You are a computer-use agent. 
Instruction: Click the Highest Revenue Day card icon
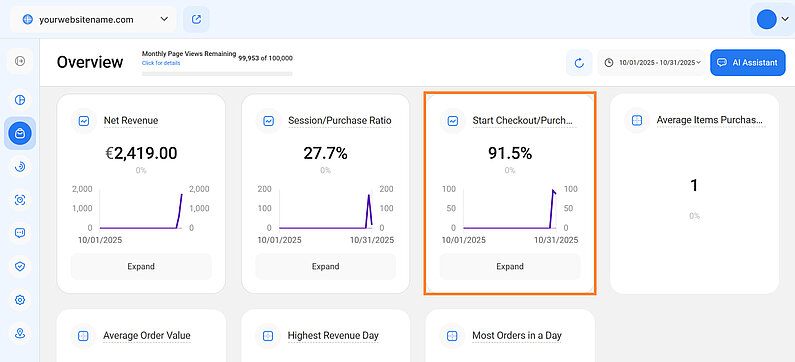coord(268,336)
